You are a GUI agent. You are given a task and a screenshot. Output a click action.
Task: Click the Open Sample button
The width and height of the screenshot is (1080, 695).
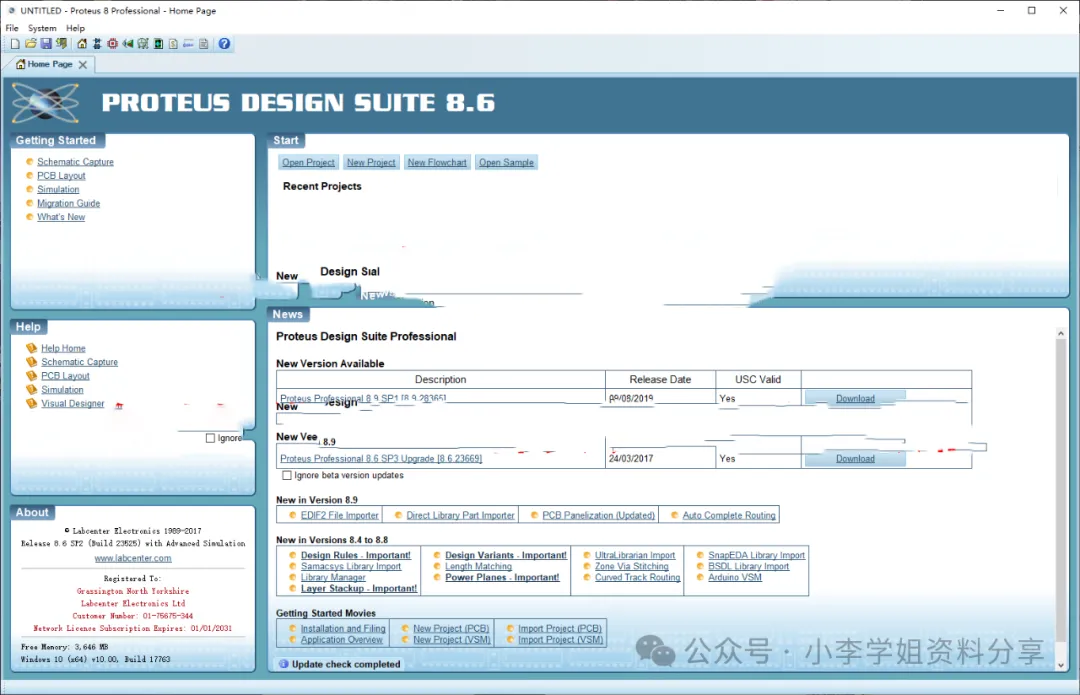(506, 163)
